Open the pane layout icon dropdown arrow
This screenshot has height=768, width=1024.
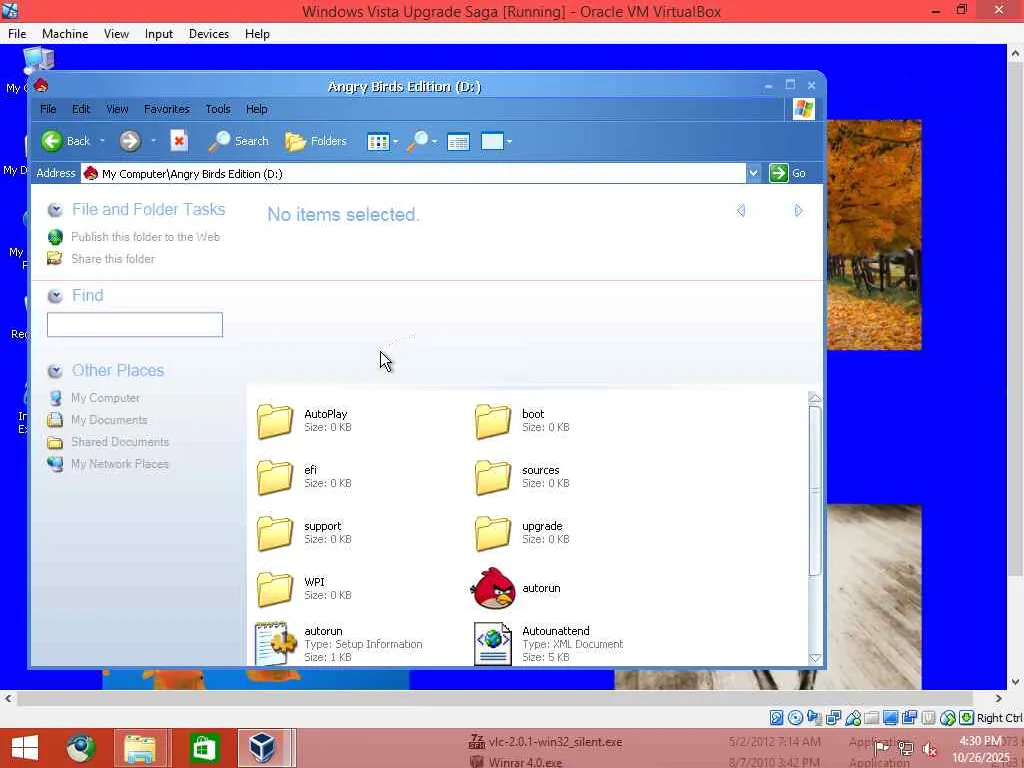point(509,141)
